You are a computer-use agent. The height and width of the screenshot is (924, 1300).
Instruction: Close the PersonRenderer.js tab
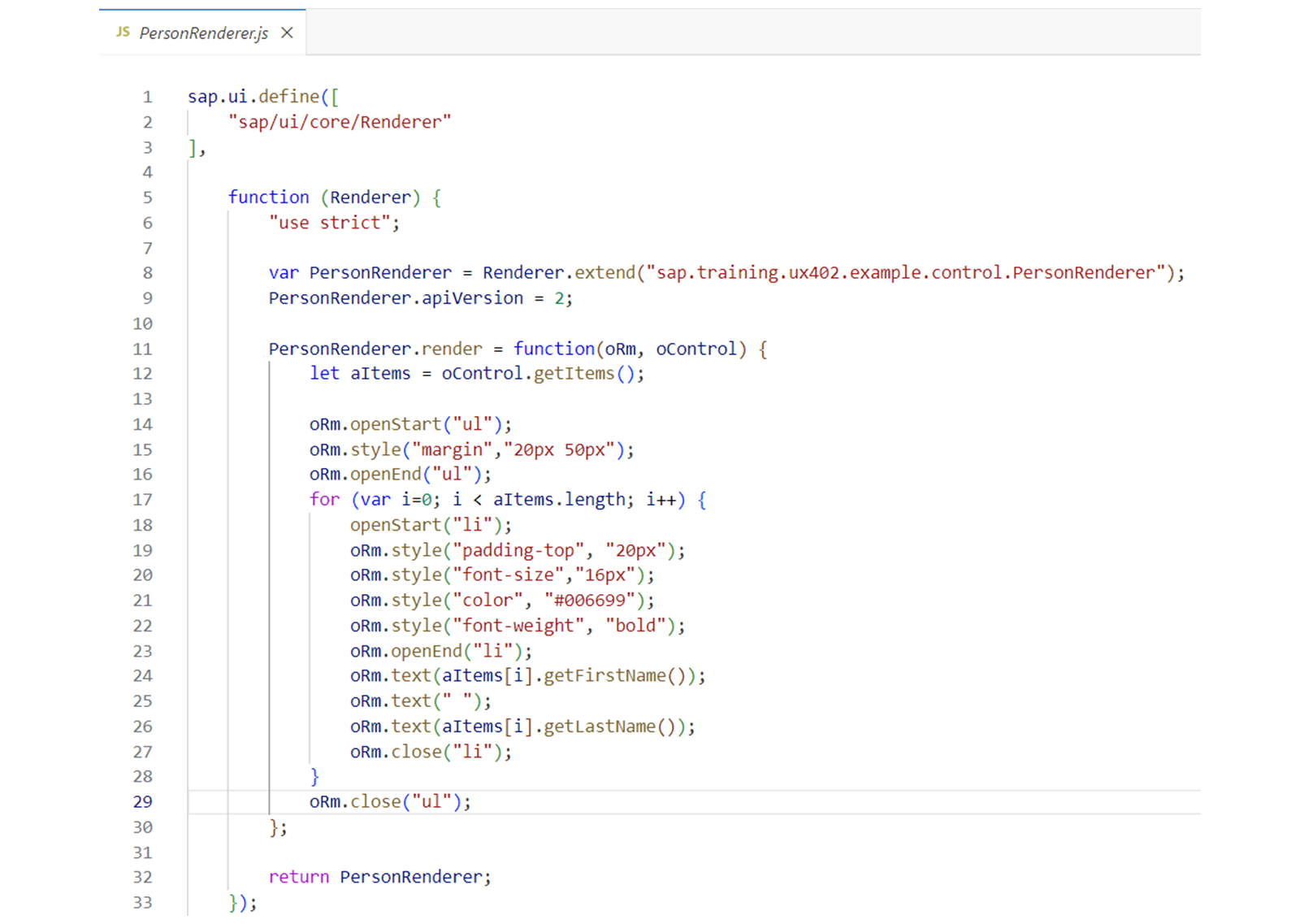[287, 33]
